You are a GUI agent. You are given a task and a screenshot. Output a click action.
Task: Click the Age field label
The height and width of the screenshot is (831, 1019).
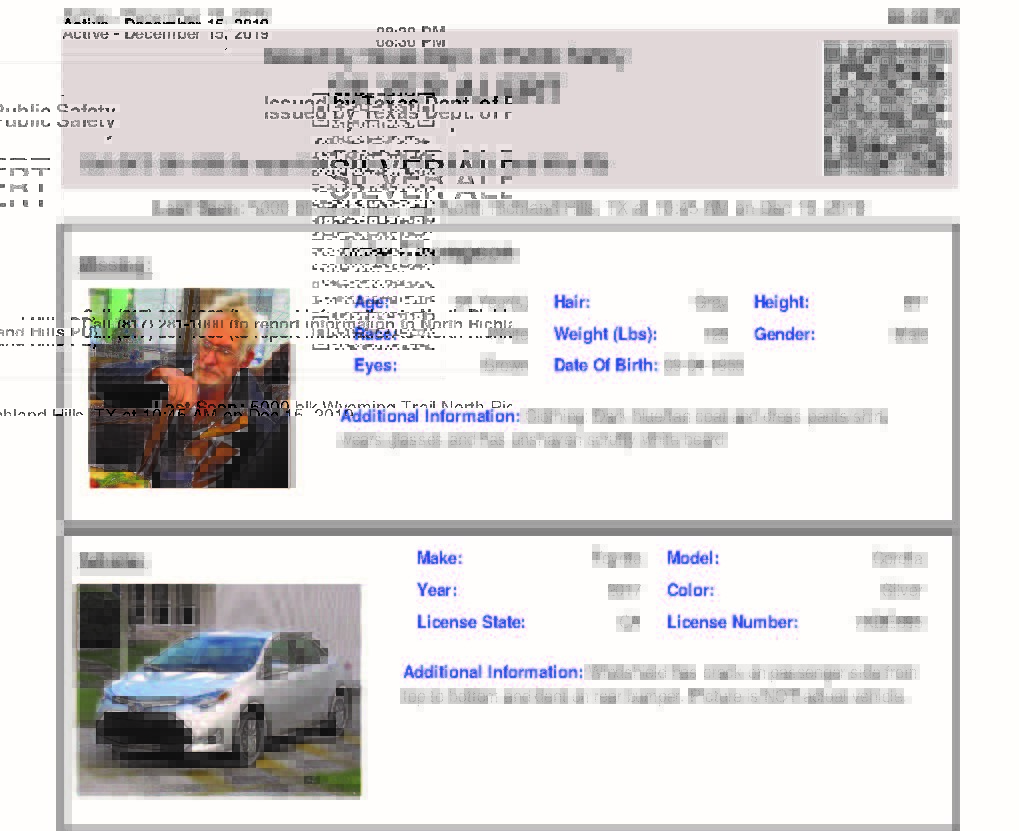pos(371,302)
